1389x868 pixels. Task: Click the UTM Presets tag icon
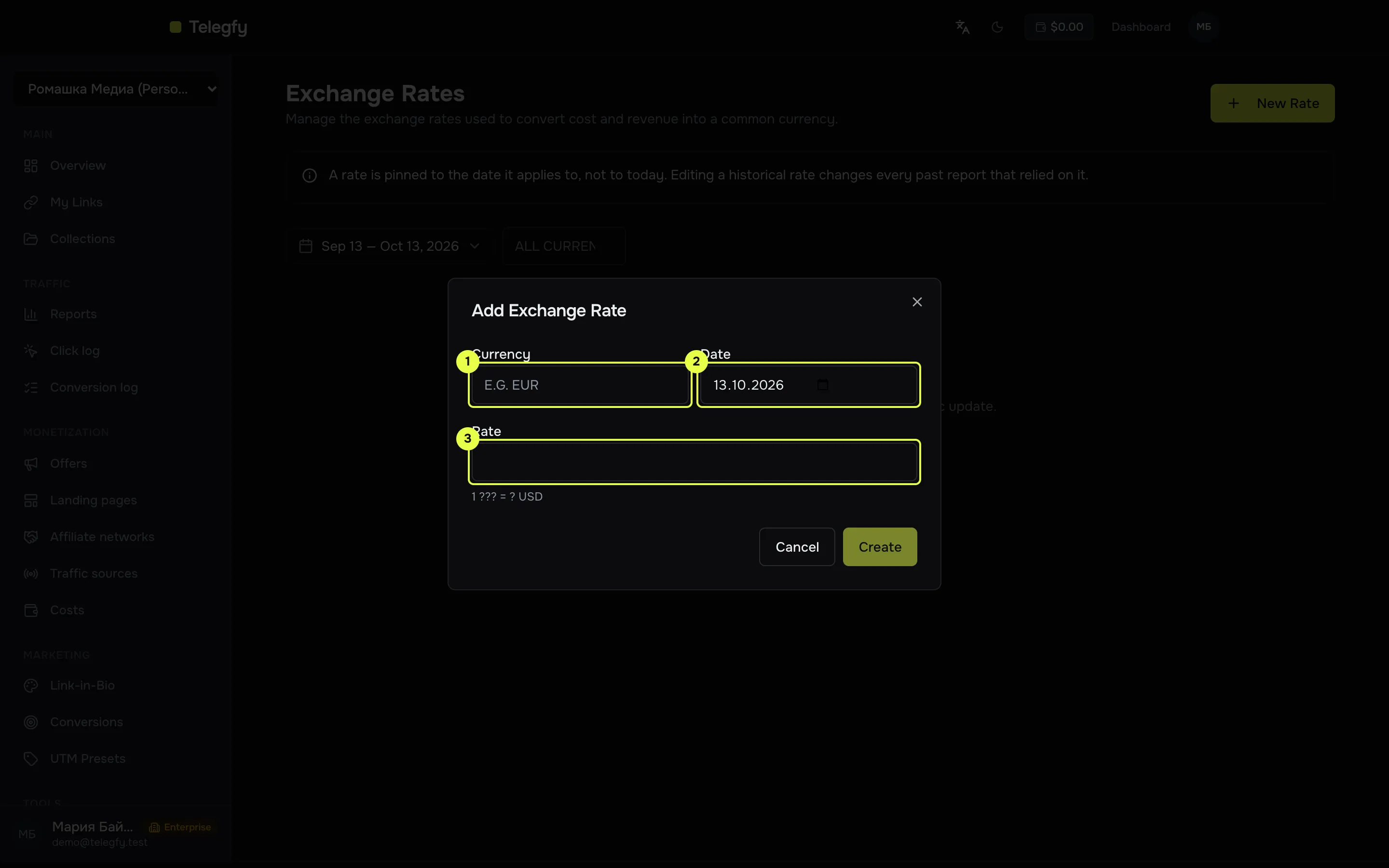coord(30,759)
